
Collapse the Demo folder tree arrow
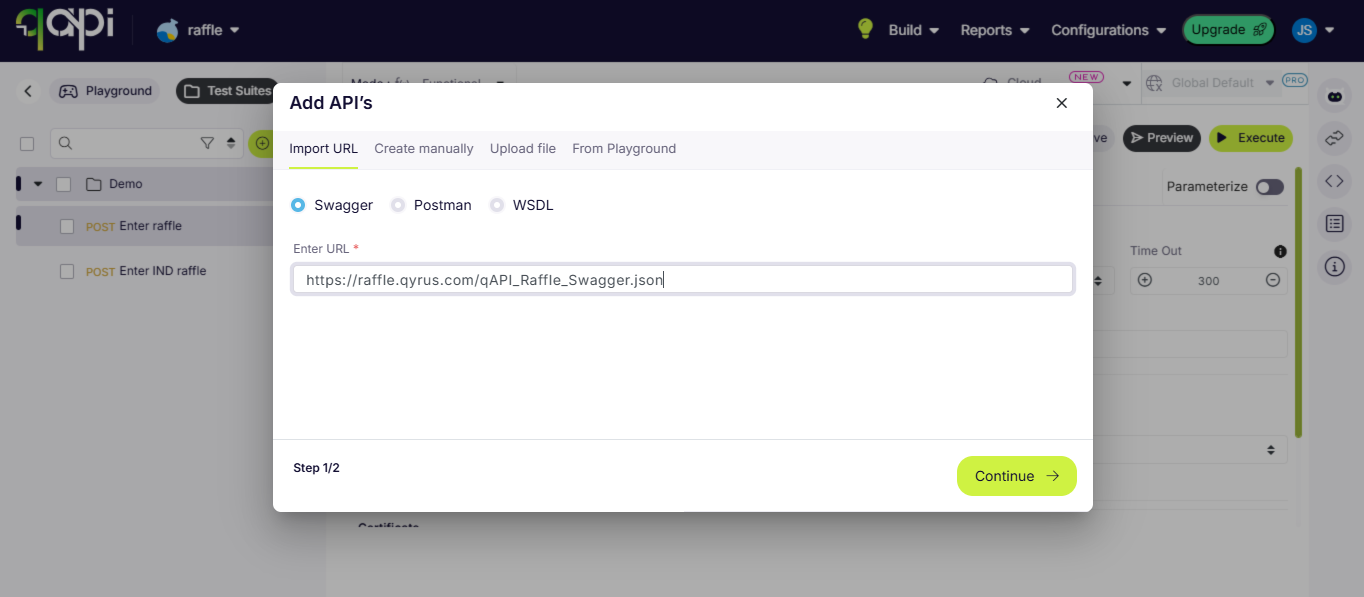point(38,184)
